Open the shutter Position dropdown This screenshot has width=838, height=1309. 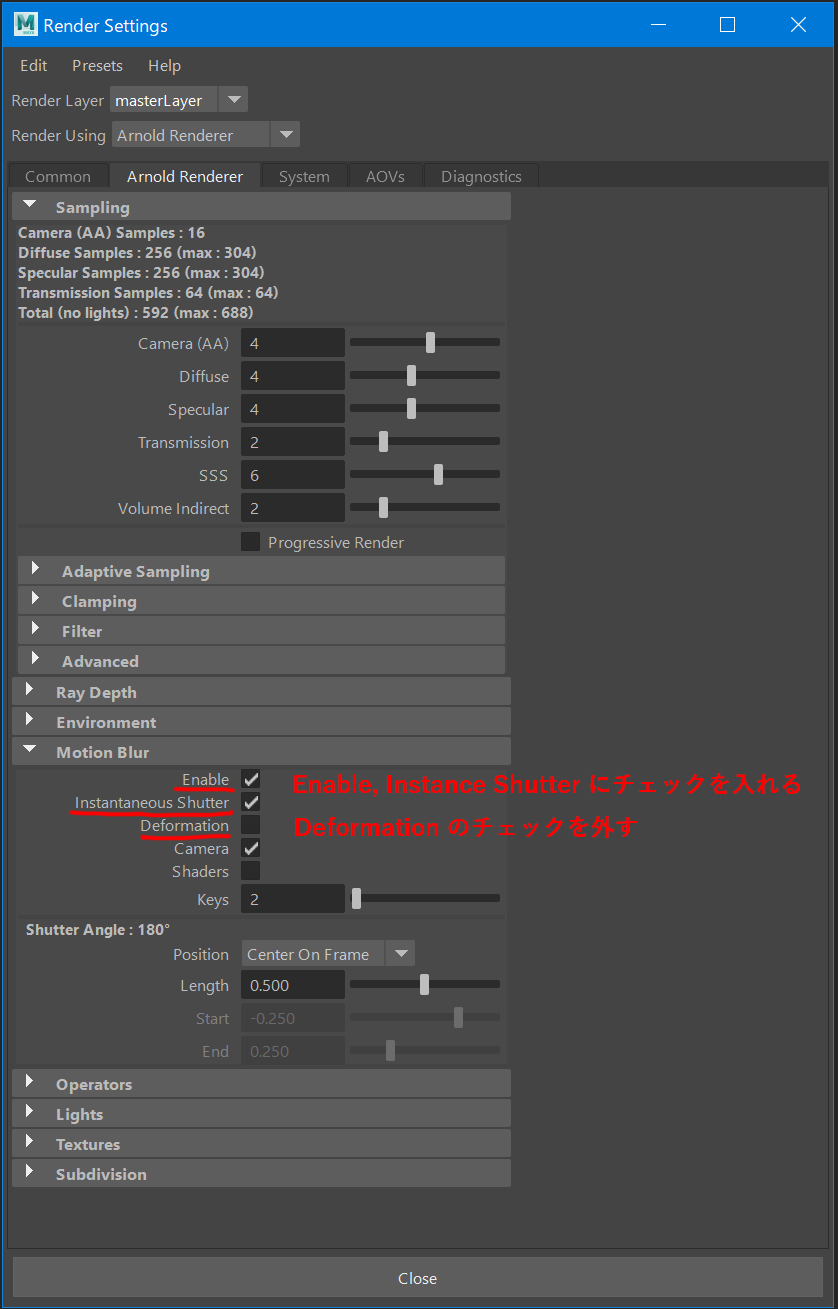coord(400,953)
